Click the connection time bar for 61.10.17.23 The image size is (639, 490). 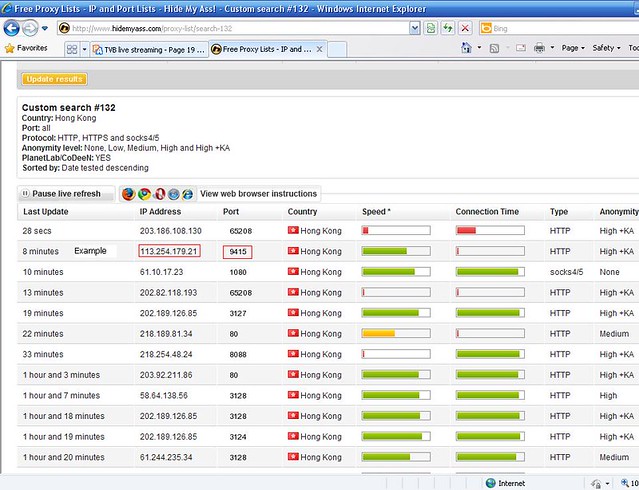(490, 271)
